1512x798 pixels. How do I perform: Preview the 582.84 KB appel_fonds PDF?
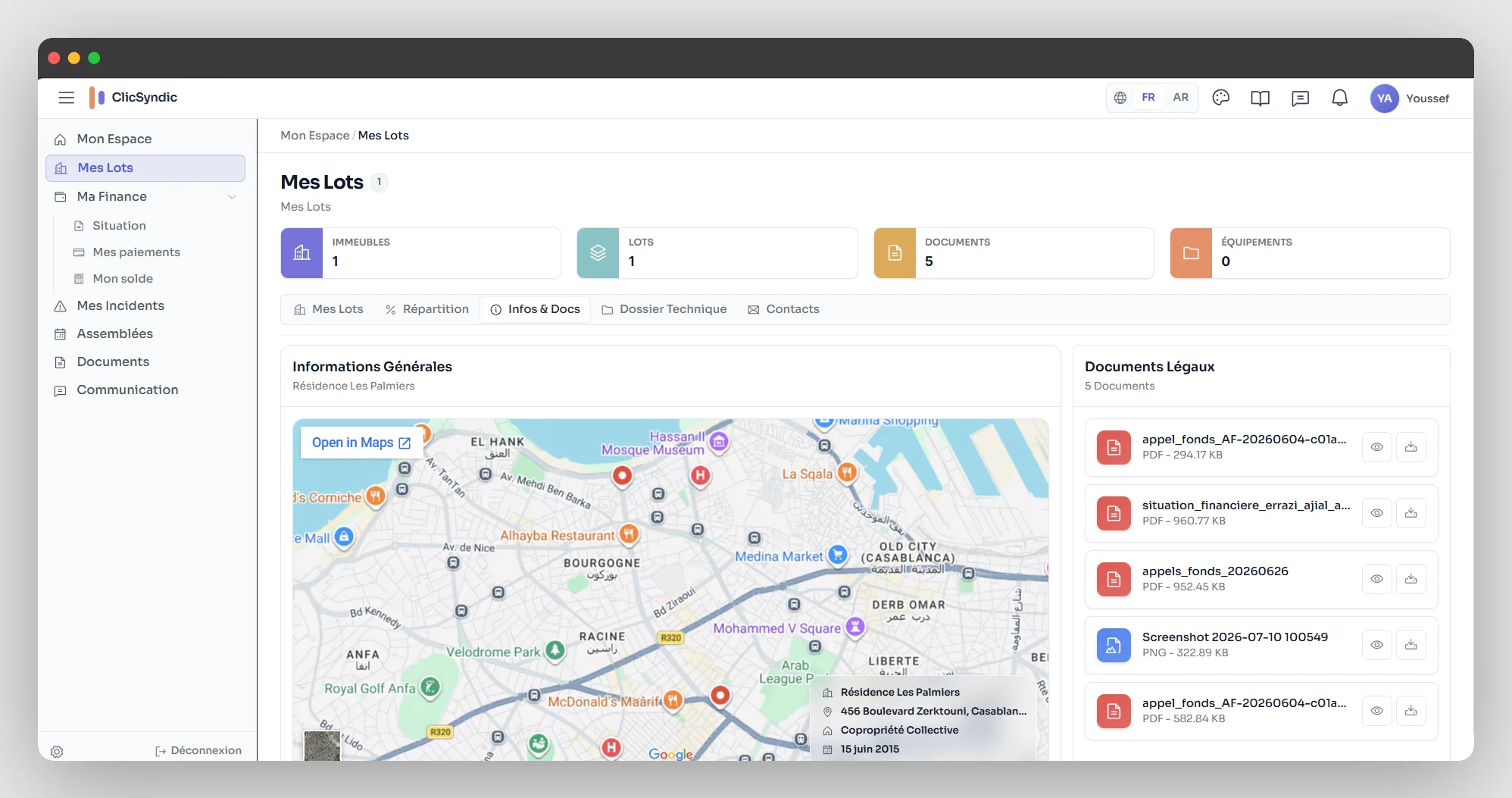pos(1377,711)
